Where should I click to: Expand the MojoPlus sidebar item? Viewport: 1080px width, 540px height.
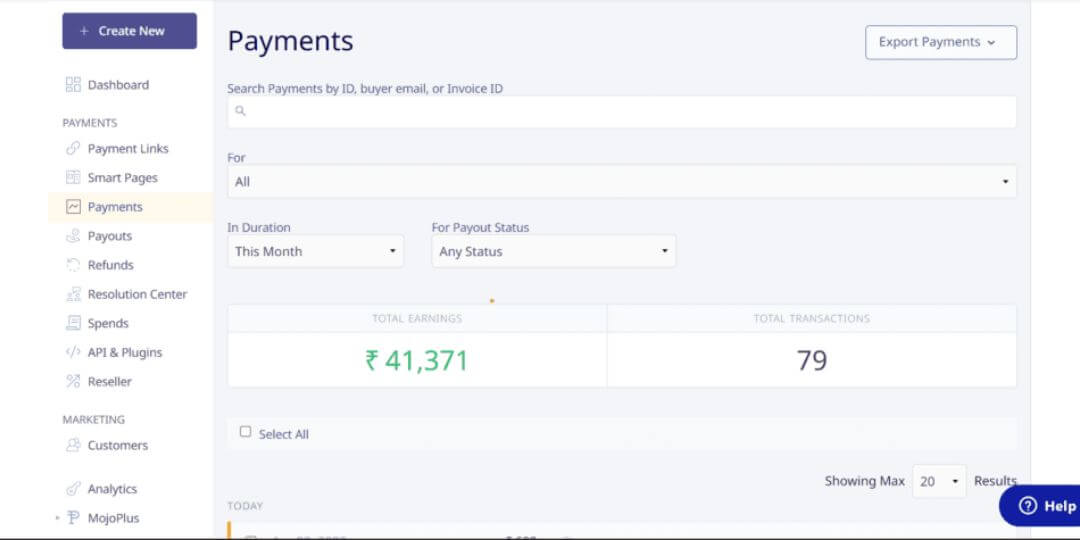(x=58, y=518)
